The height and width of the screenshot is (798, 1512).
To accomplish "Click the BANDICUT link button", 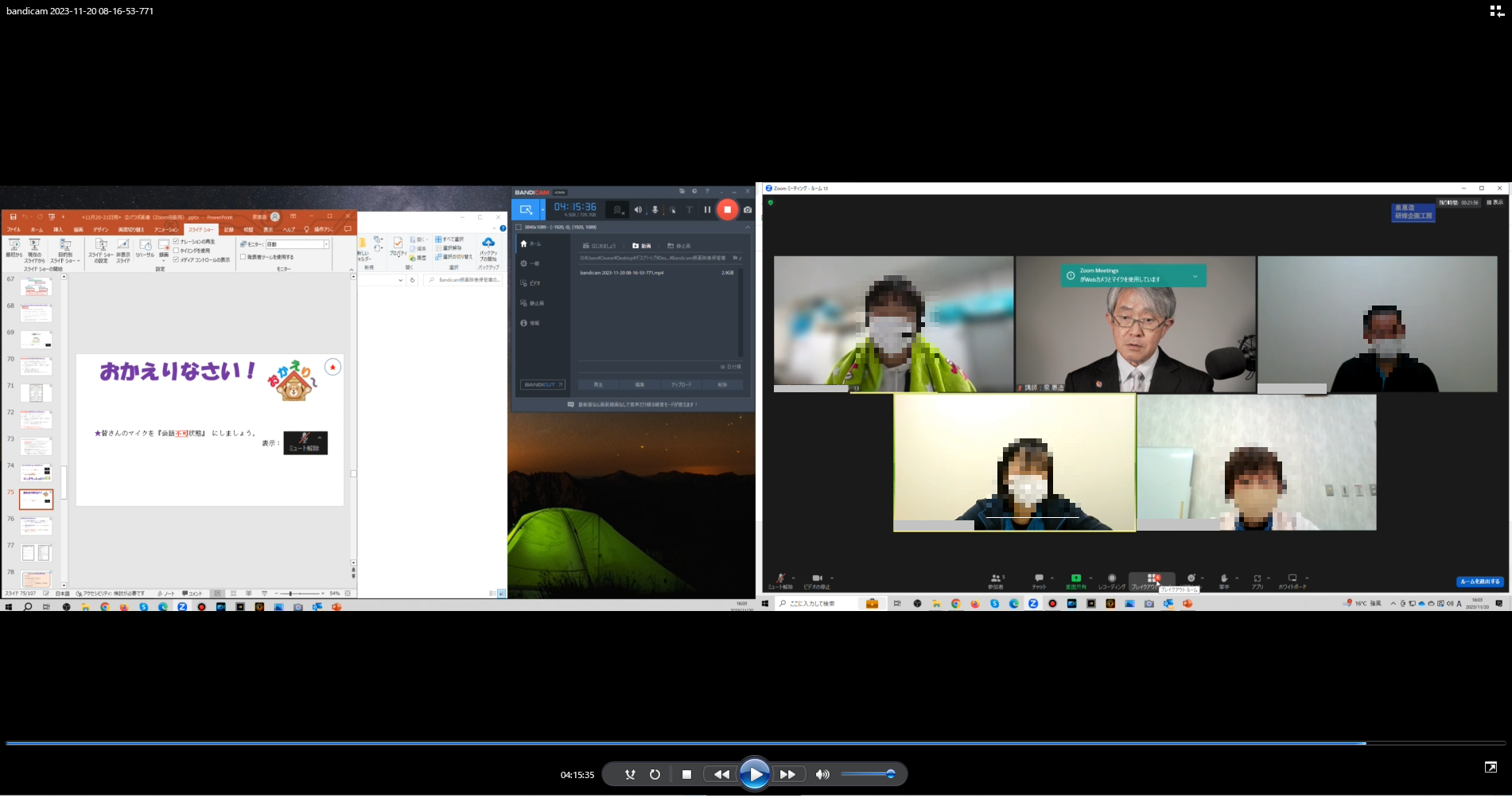I will click(x=542, y=384).
